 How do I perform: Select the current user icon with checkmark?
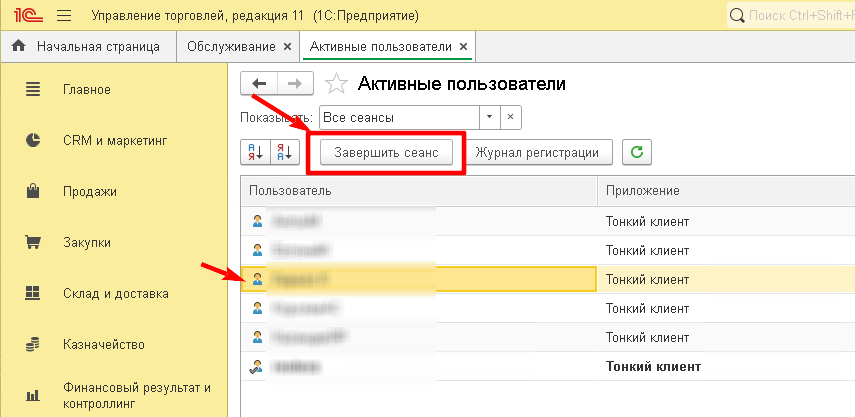(257, 366)
